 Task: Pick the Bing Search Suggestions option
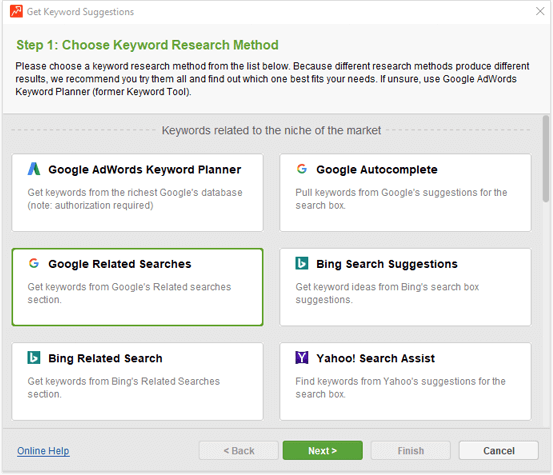405,287
